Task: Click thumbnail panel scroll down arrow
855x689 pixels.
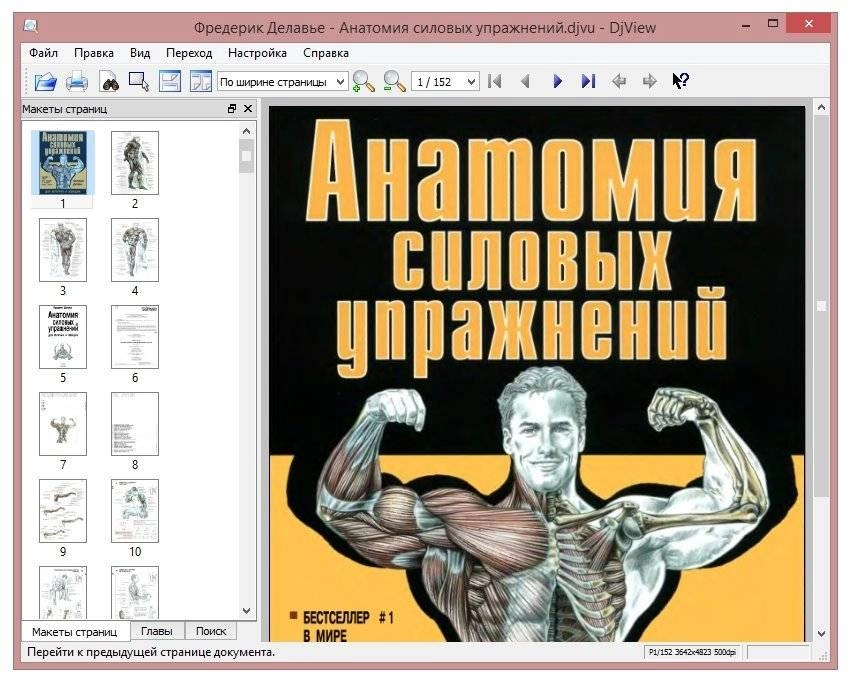Action: pos(246,611)
